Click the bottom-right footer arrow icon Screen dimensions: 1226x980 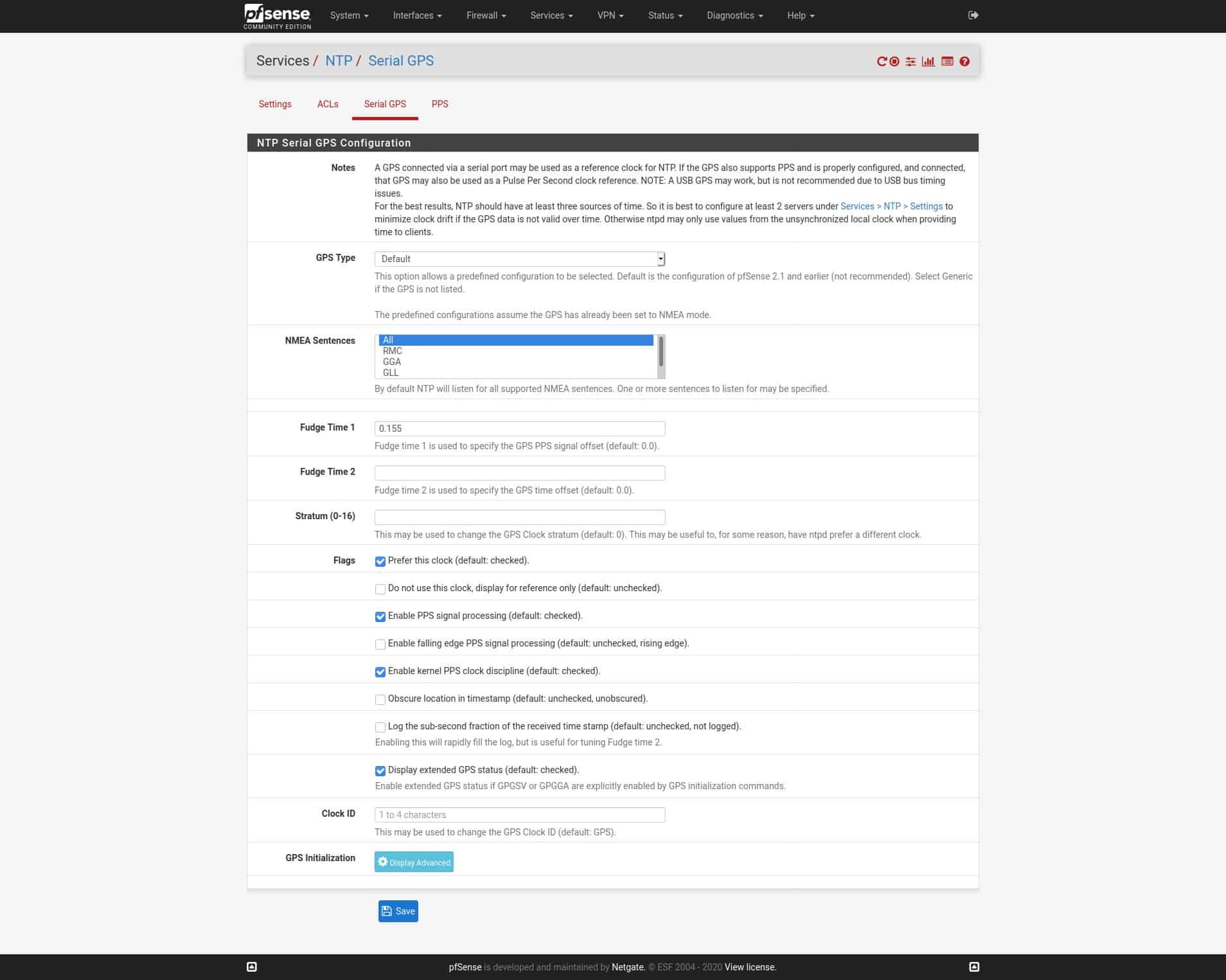point(974,967)
